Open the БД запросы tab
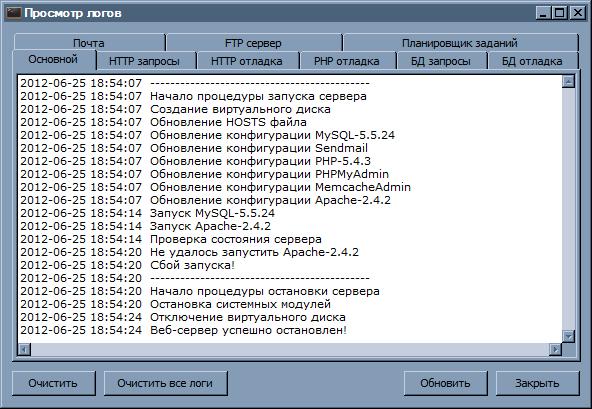 coord(441,61)
